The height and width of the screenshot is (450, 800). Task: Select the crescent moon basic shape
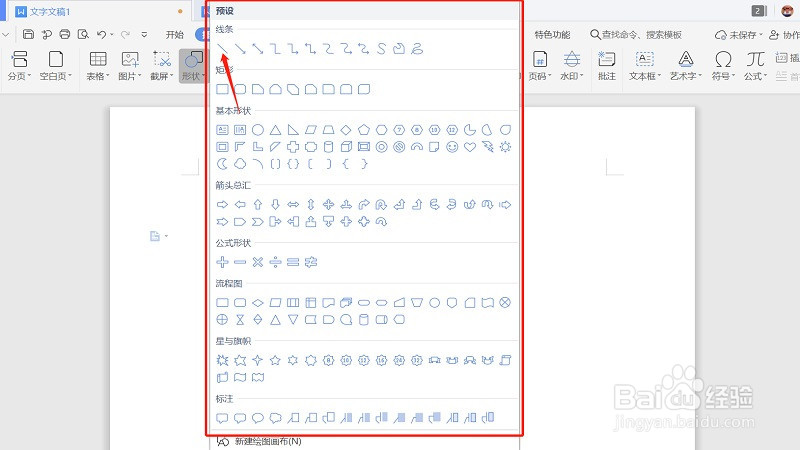click(222, 164)
